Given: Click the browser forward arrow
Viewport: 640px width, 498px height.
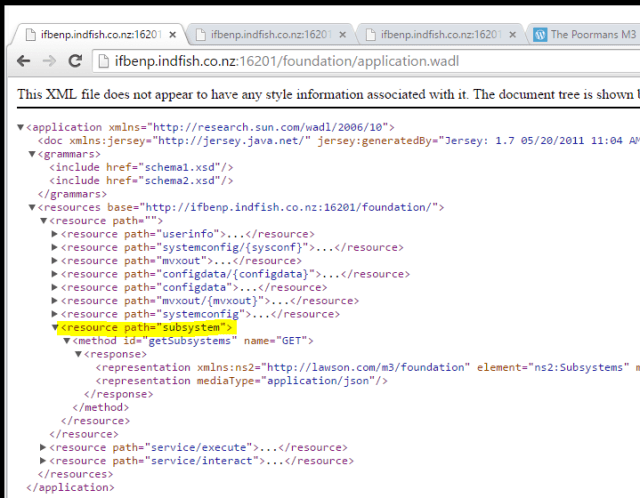Looking at the screenshot, I should (48, 61).
